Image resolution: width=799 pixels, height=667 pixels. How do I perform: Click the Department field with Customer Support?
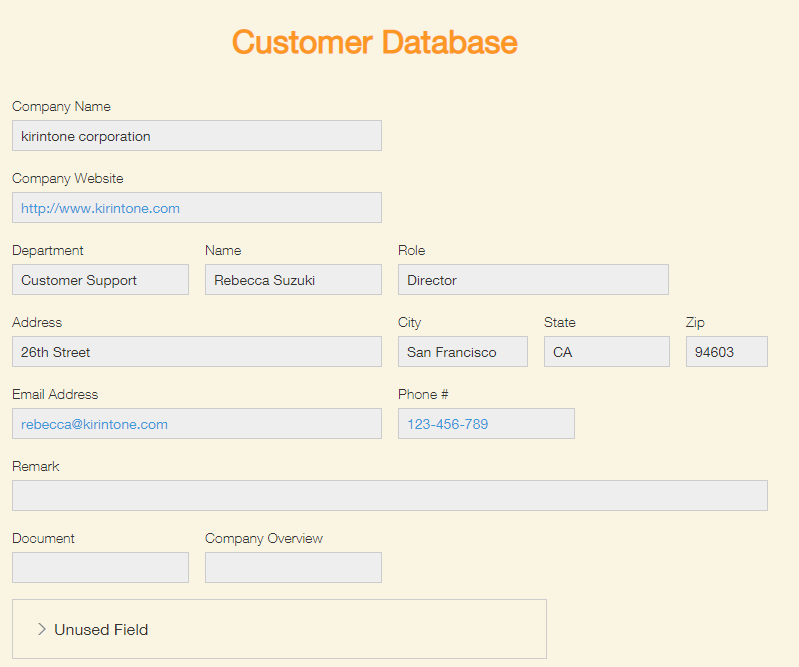click(100, 280)
